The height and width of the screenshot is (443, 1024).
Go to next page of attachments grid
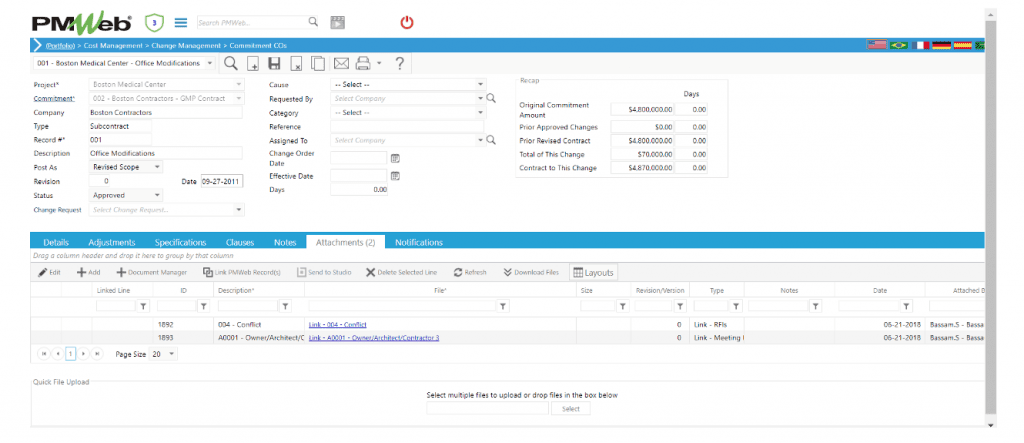coord(84,353)
